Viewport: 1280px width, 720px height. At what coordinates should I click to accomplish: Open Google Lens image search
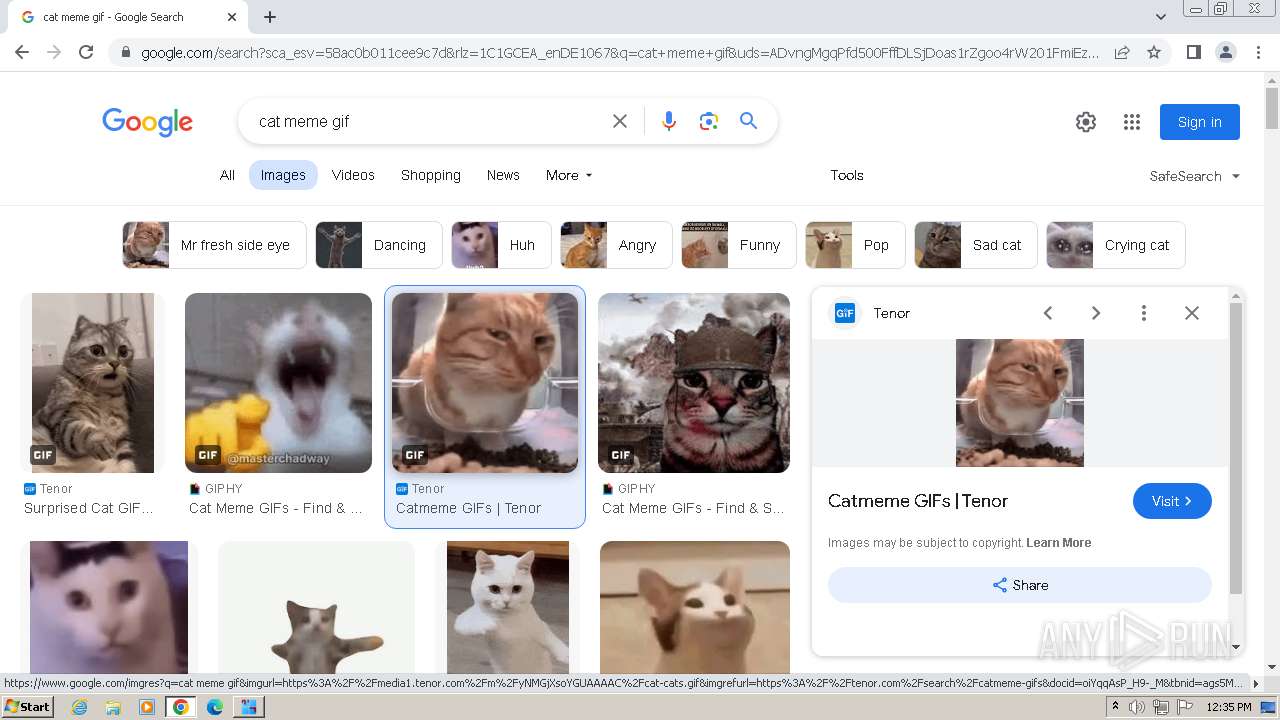709,121
